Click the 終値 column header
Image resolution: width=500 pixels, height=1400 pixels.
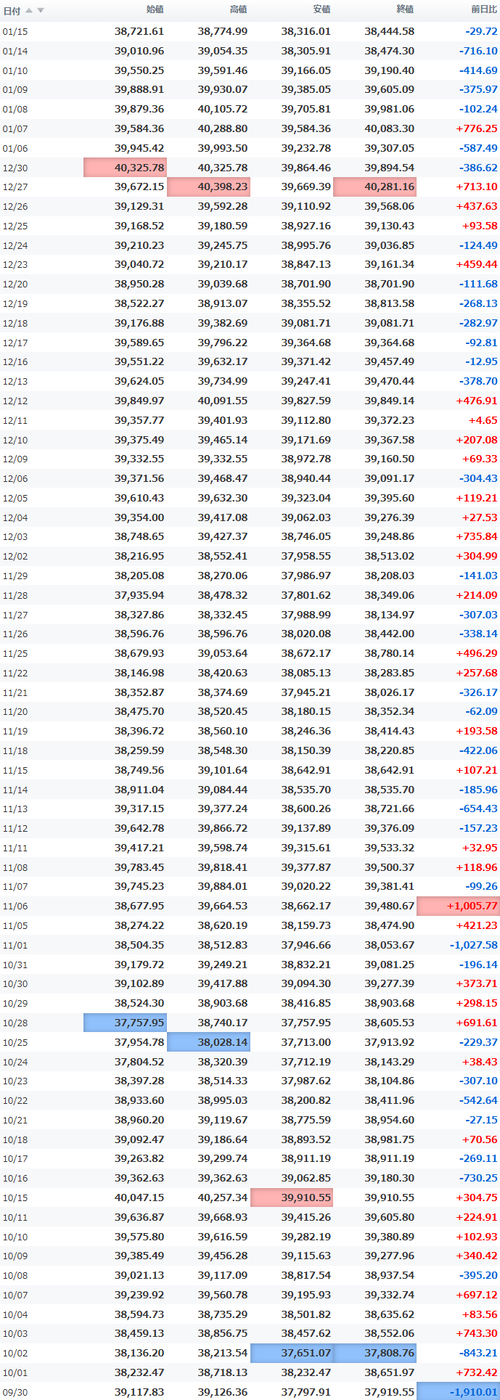click(404, 10)
